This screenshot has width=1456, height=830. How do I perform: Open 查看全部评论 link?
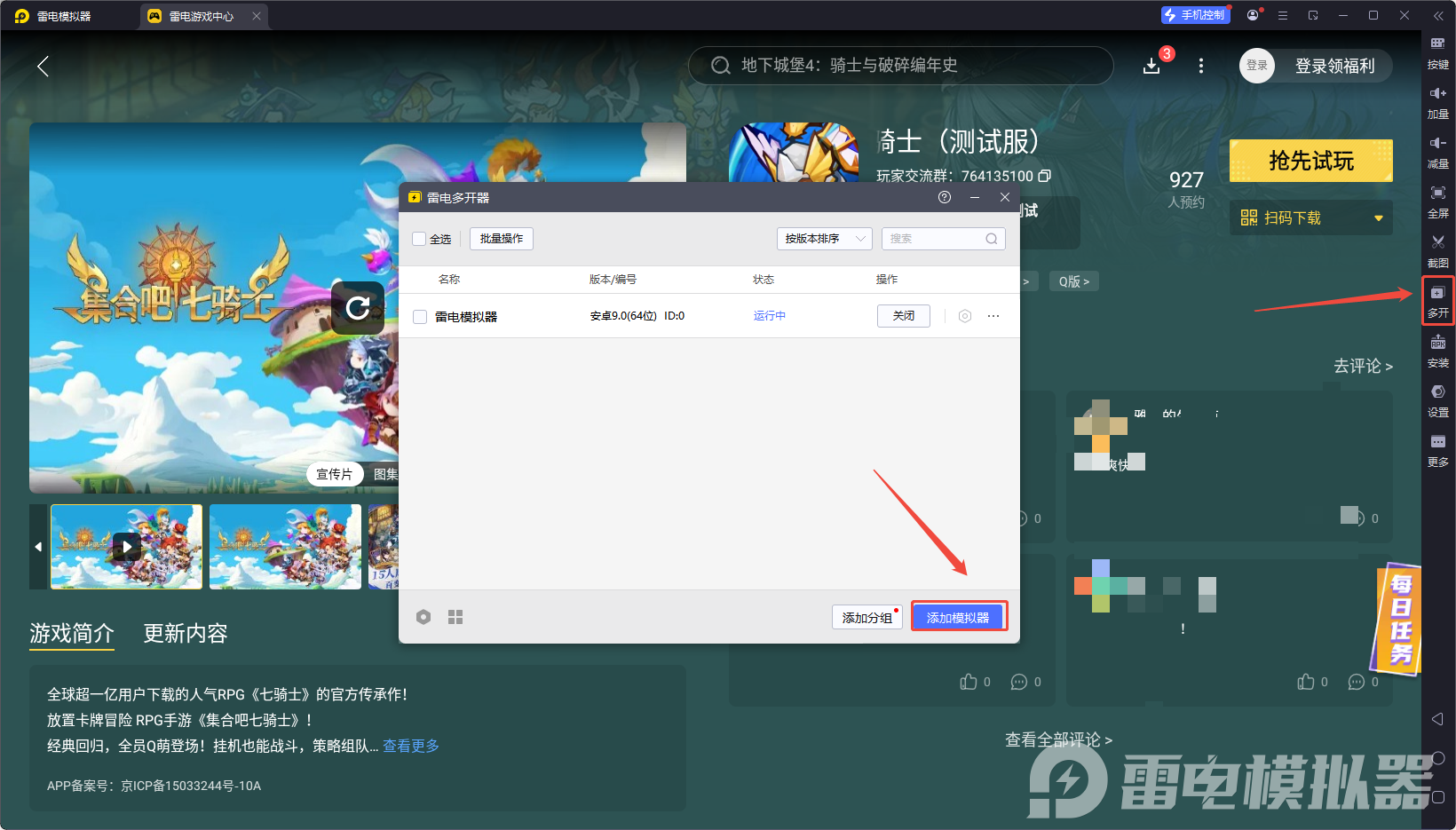(x=1058, y=739)
